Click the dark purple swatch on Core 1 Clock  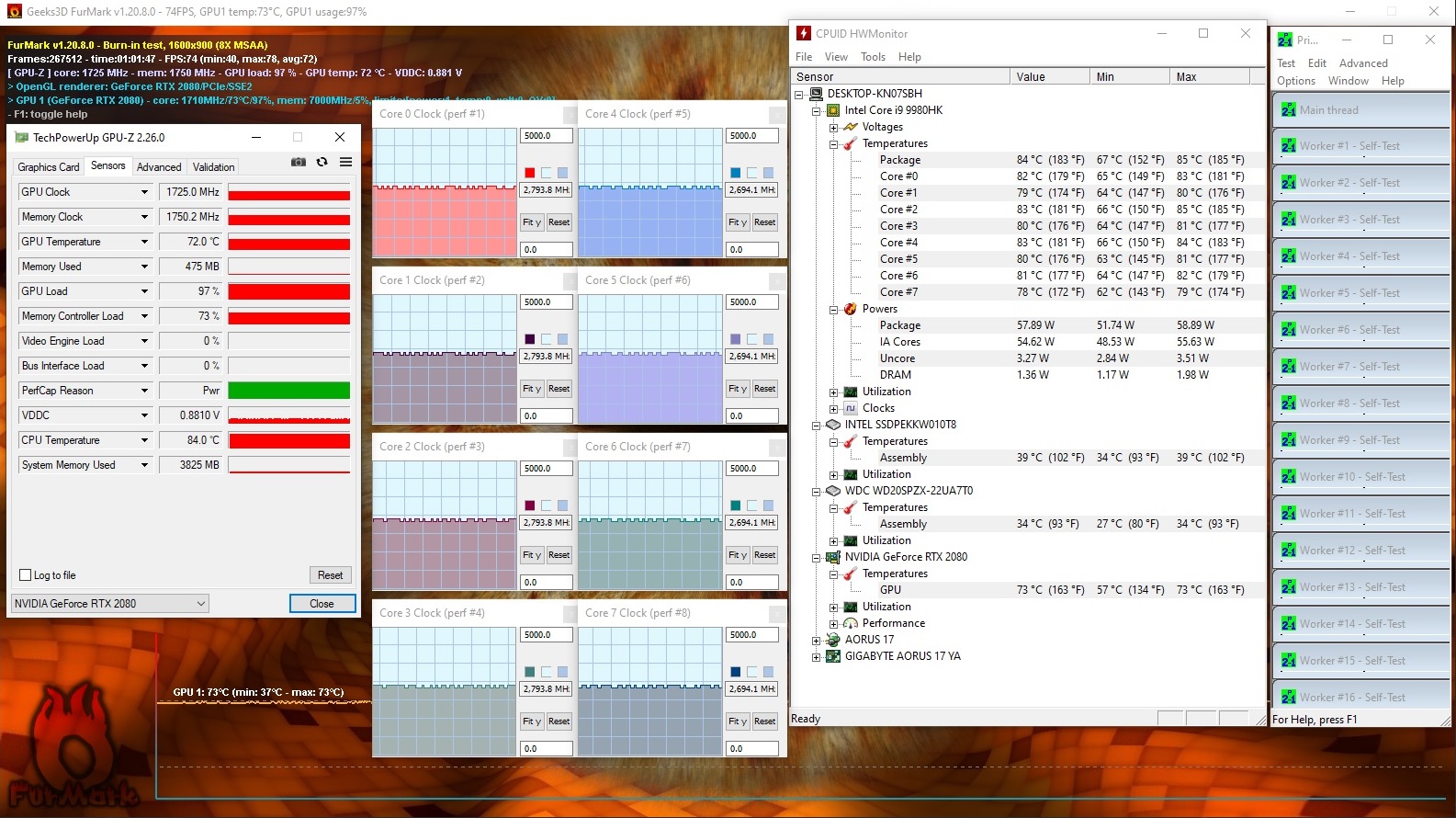[x=530, y=339]
